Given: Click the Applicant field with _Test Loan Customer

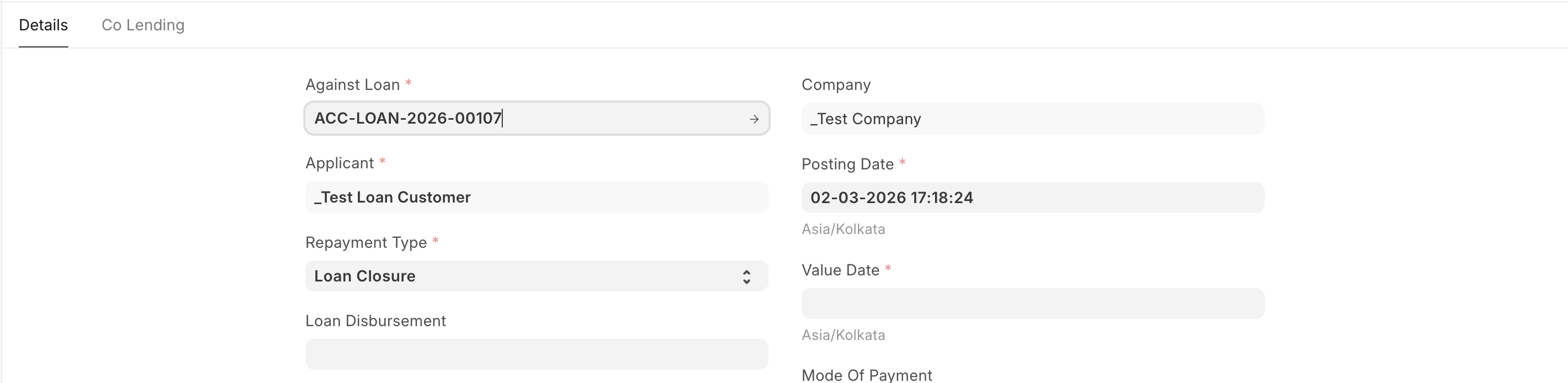Looking at the screenshot, I should click(536, 197).
